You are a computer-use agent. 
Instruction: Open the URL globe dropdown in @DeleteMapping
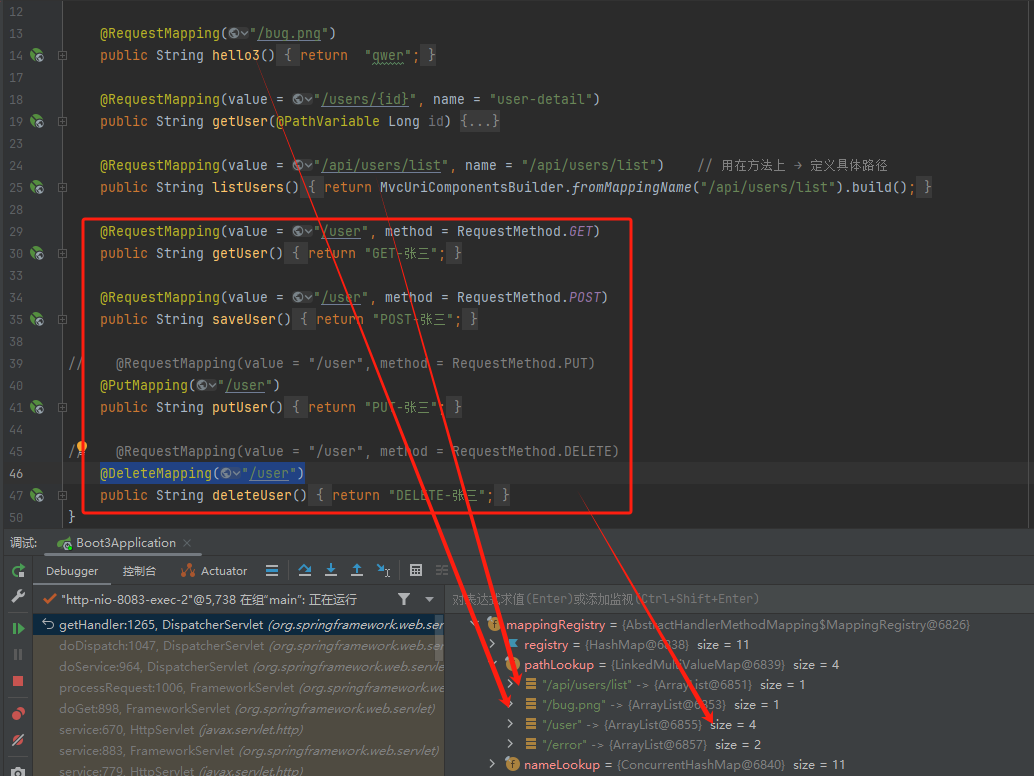pos(231,473)
